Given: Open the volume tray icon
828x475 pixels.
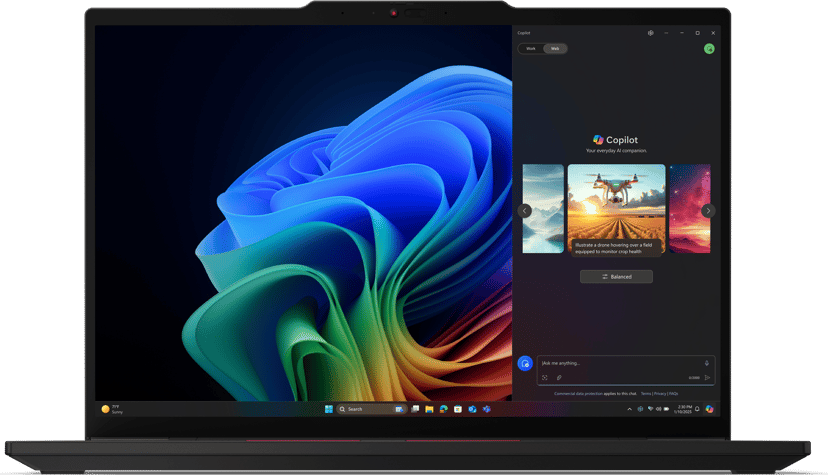Looking at the screenshot, I should (x=658, y=409).
